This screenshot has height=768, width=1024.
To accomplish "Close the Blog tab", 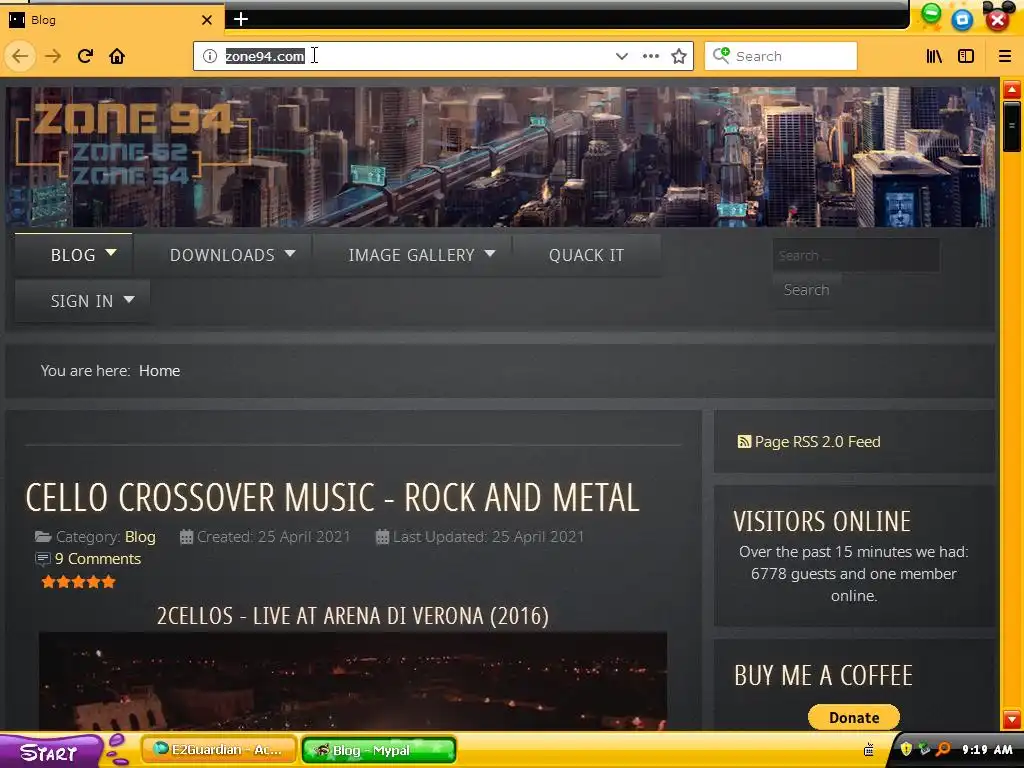I will click(207, 20).
